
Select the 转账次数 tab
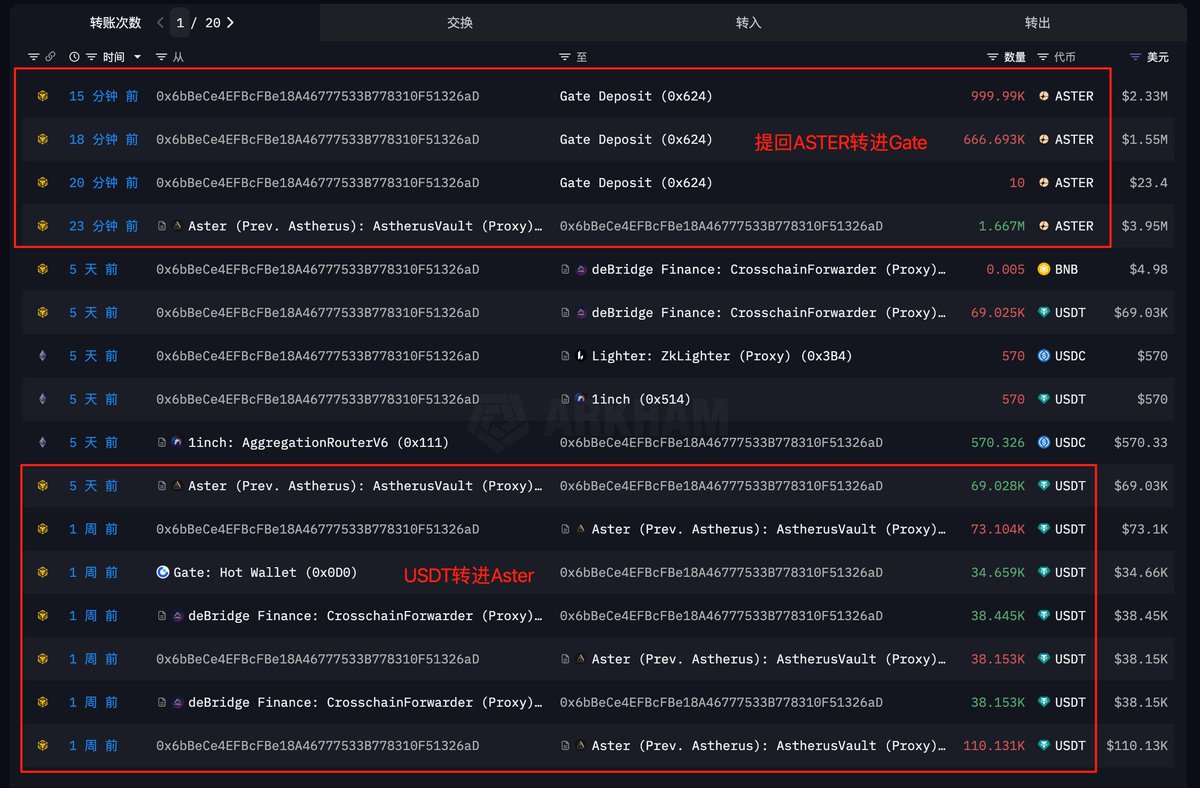[x=115, y=22]
